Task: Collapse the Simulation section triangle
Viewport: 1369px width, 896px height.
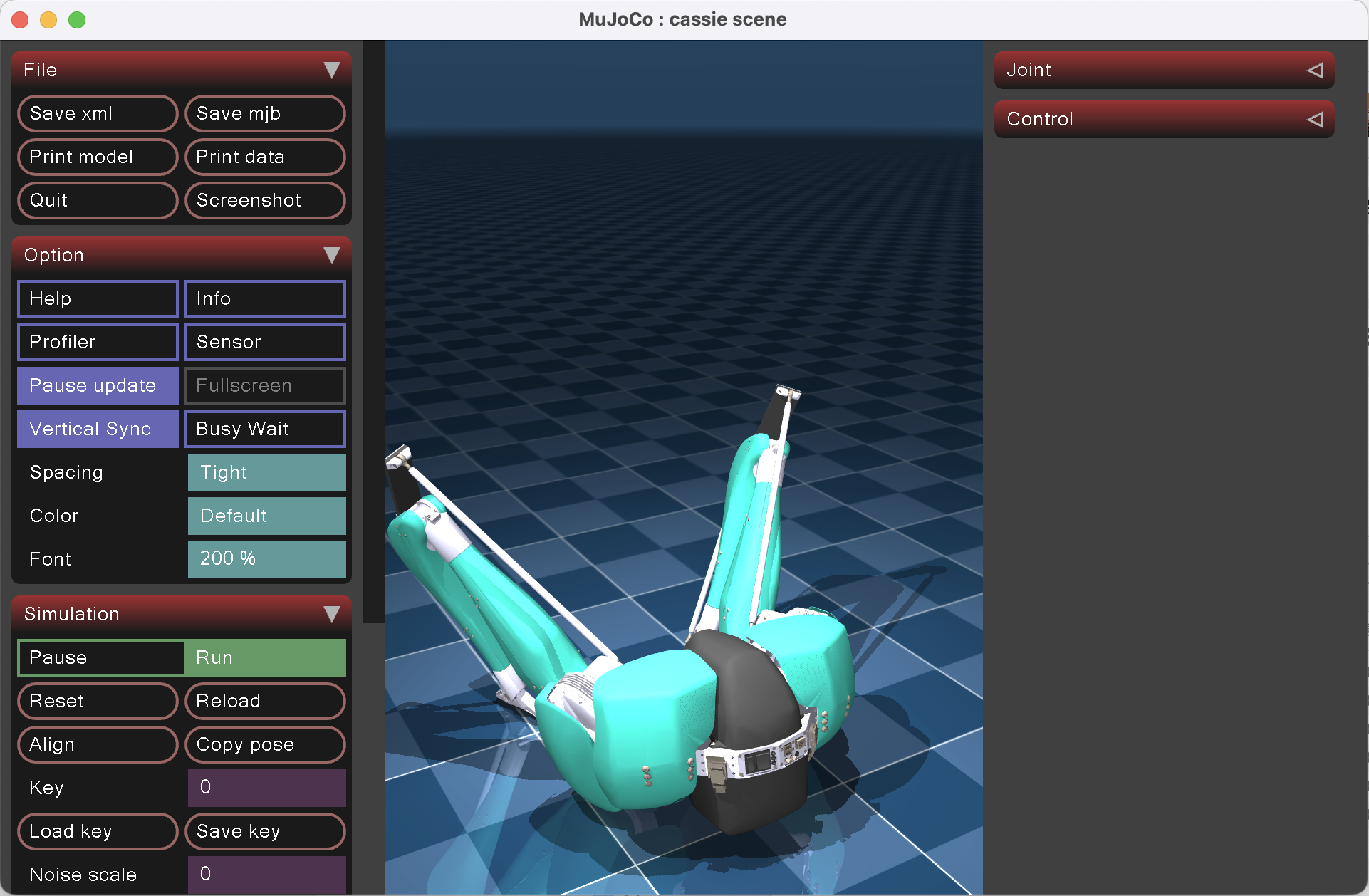Action: tap(331, 614)
